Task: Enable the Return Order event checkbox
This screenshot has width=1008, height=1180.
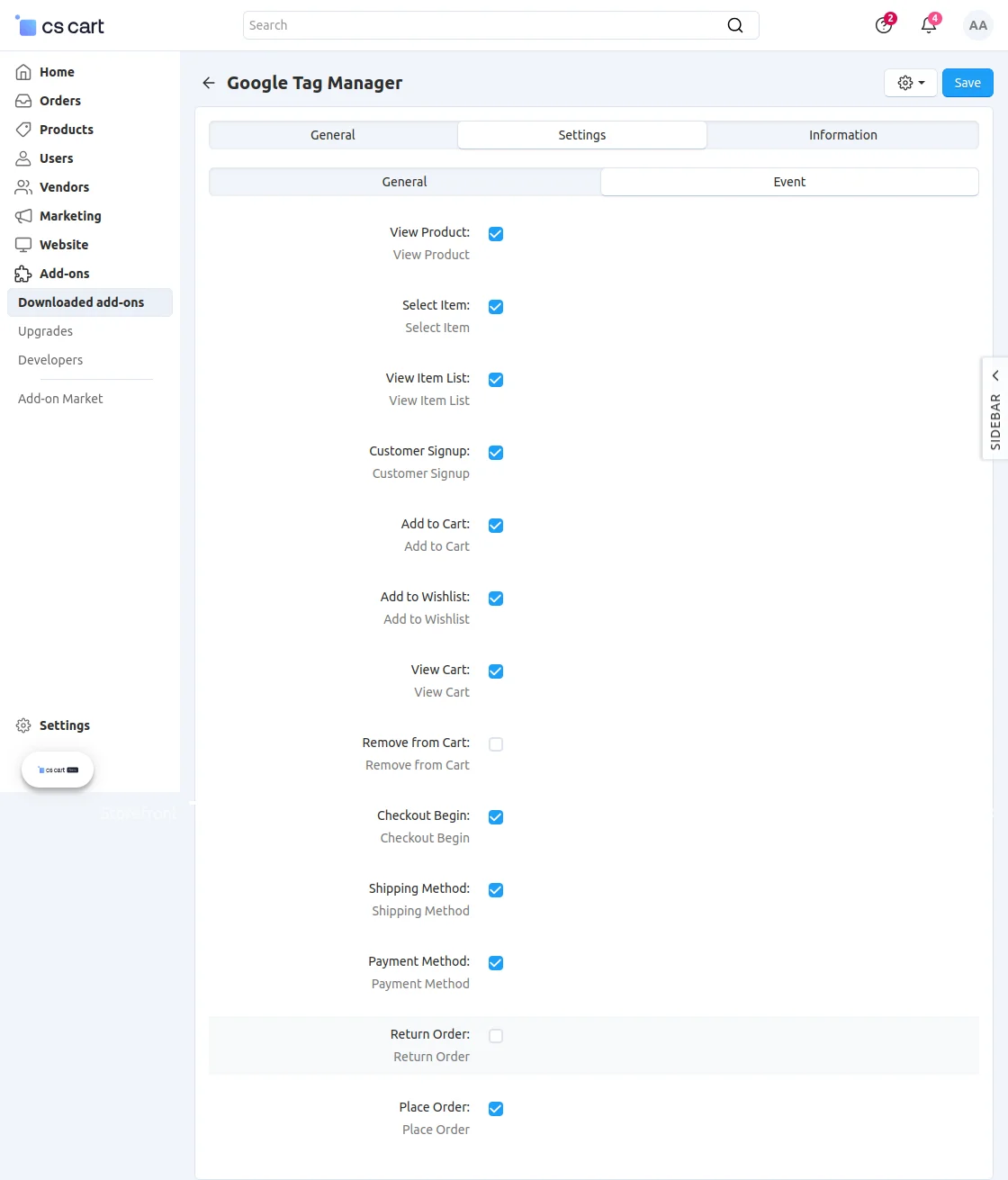Action: point(496,1036)
